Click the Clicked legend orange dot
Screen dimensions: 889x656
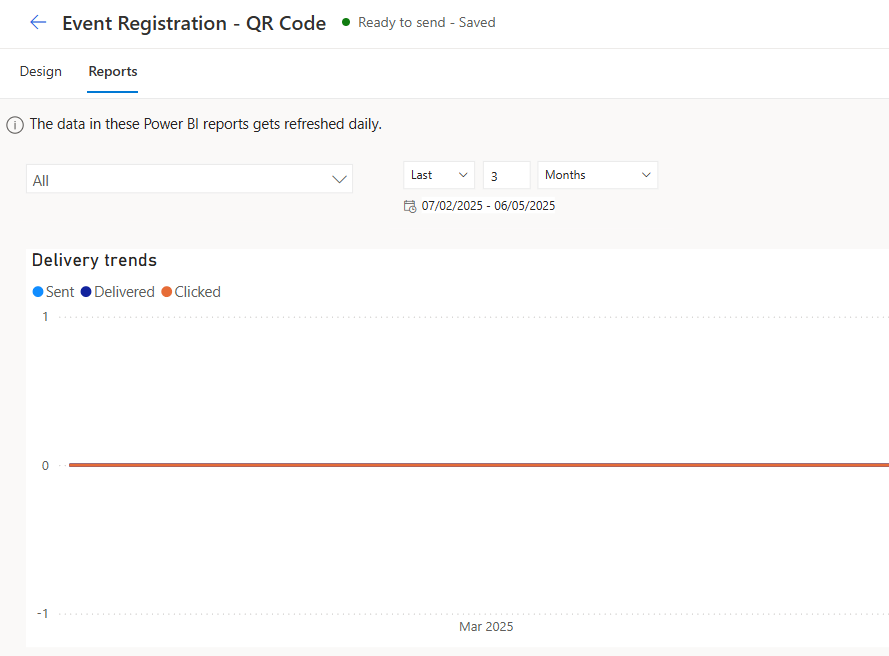pos(167,292)
